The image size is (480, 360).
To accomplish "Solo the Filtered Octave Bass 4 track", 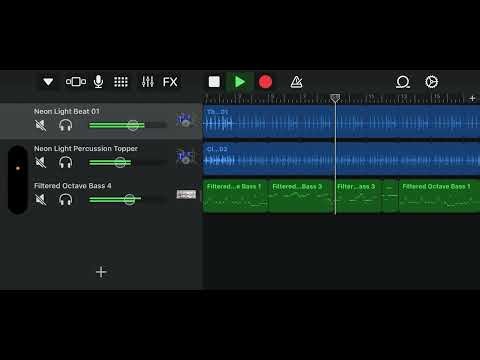I will 65,200.
